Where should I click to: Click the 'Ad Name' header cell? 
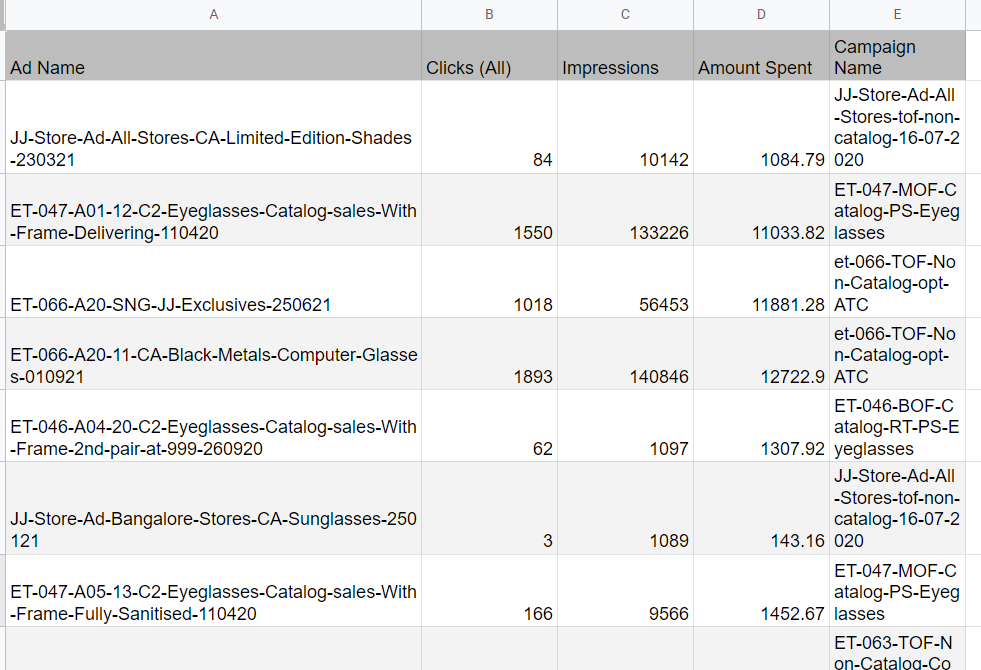point(213,55)
